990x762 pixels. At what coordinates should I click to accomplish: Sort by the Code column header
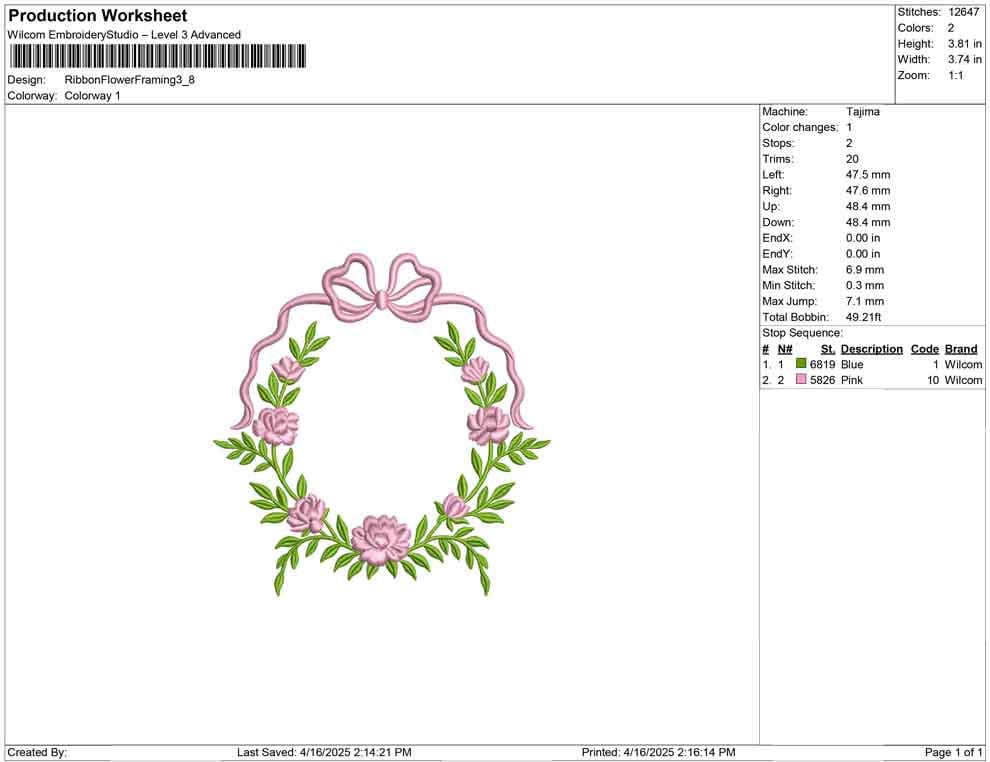click(925, 348)
